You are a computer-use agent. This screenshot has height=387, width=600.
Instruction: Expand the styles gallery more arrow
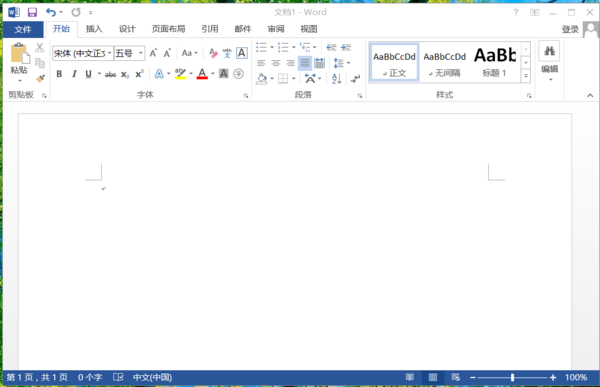pyautogui.click(x=526, y=76)
